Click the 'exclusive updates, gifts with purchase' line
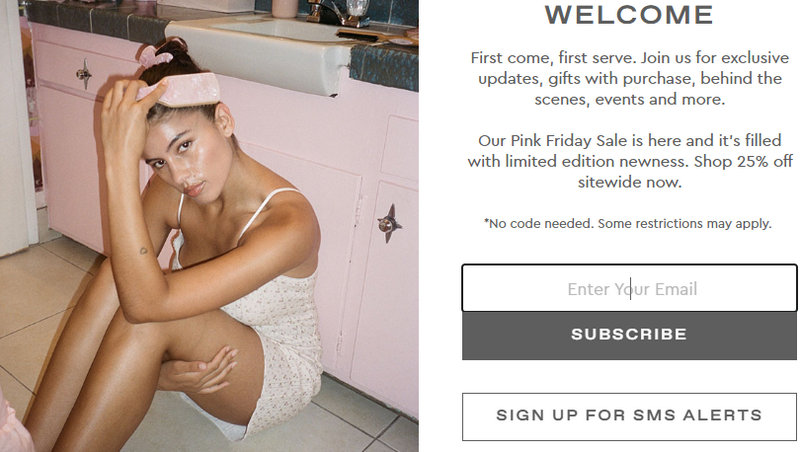The image size is (800, 452). pyautogui.click(x=630, y=78)
